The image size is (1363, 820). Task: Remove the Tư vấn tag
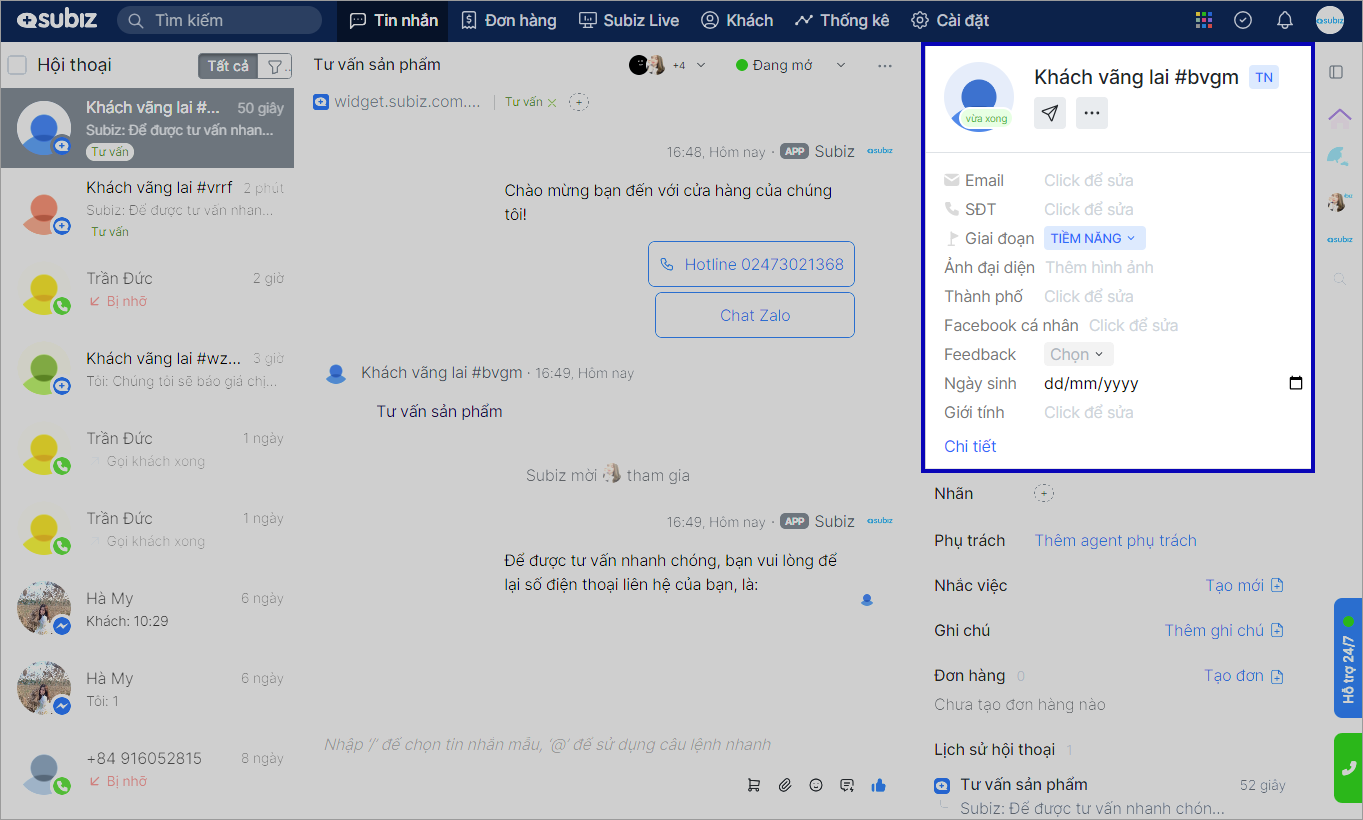[552, 102]
